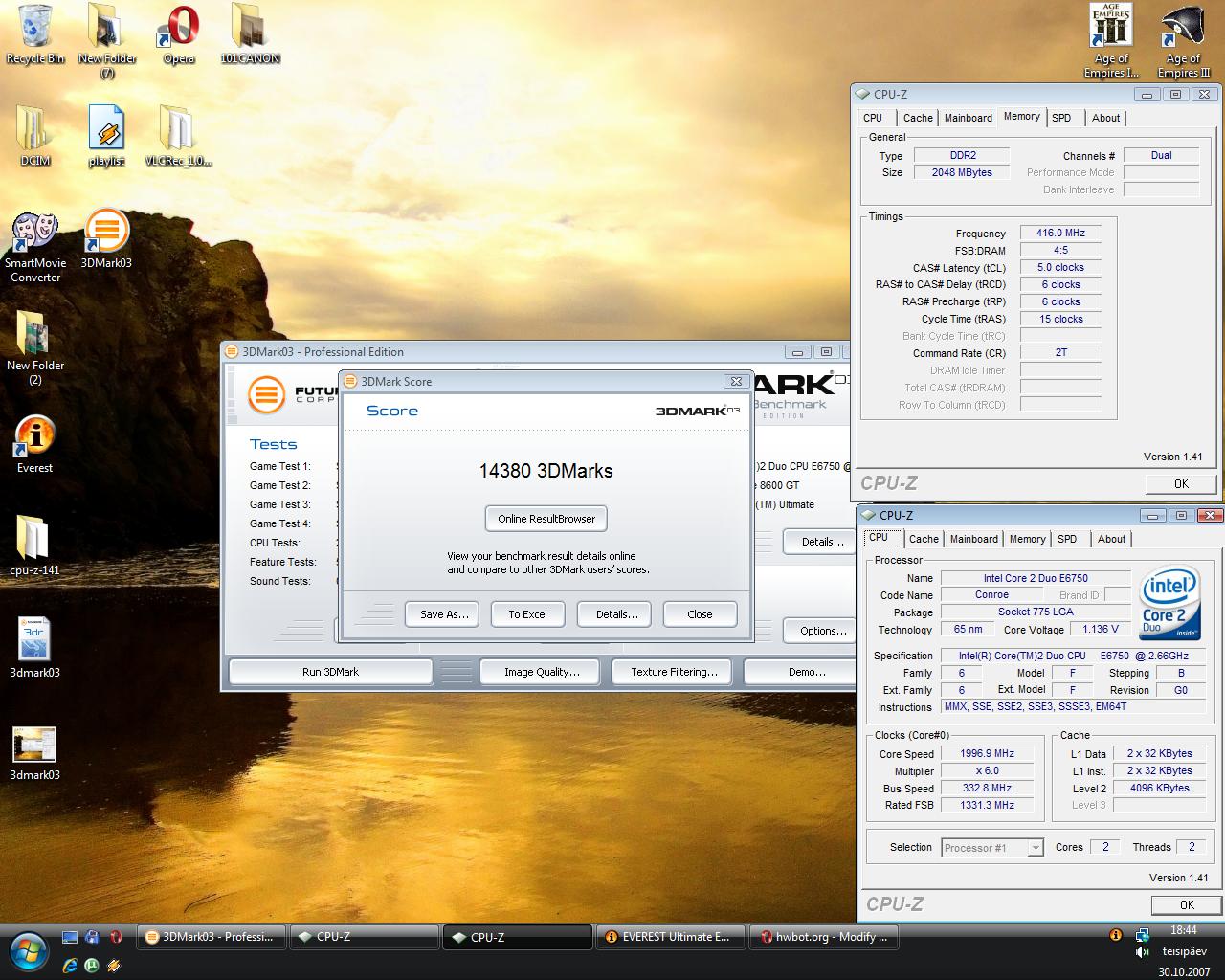Open the Windows Start orb

coord(29,950)
